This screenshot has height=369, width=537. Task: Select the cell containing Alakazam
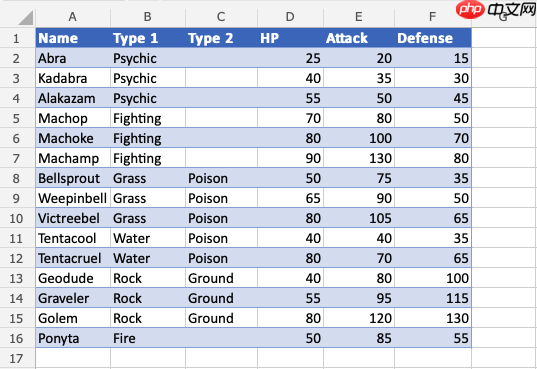point(73,98)
